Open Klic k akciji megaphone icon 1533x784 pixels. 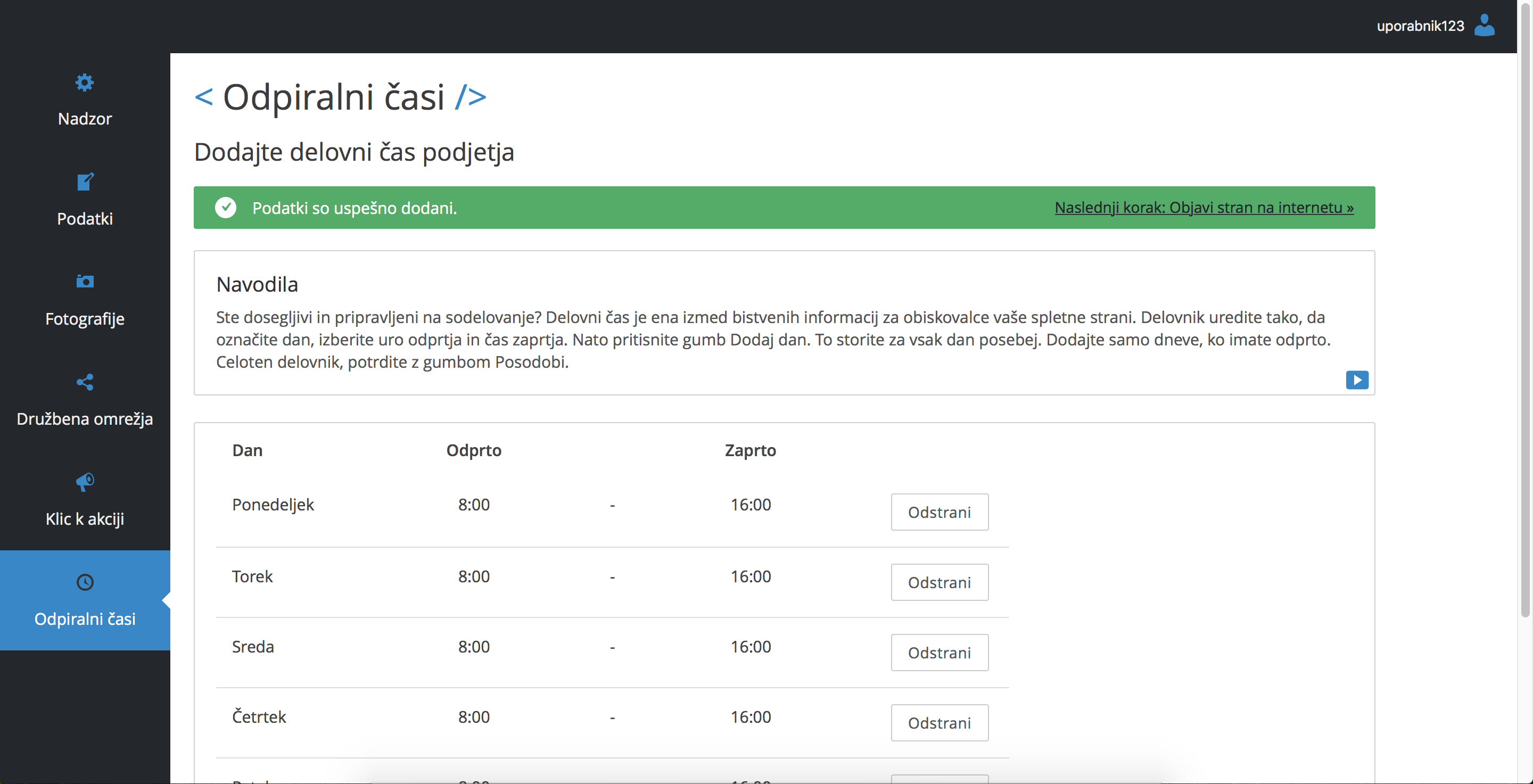coord(85,482)
